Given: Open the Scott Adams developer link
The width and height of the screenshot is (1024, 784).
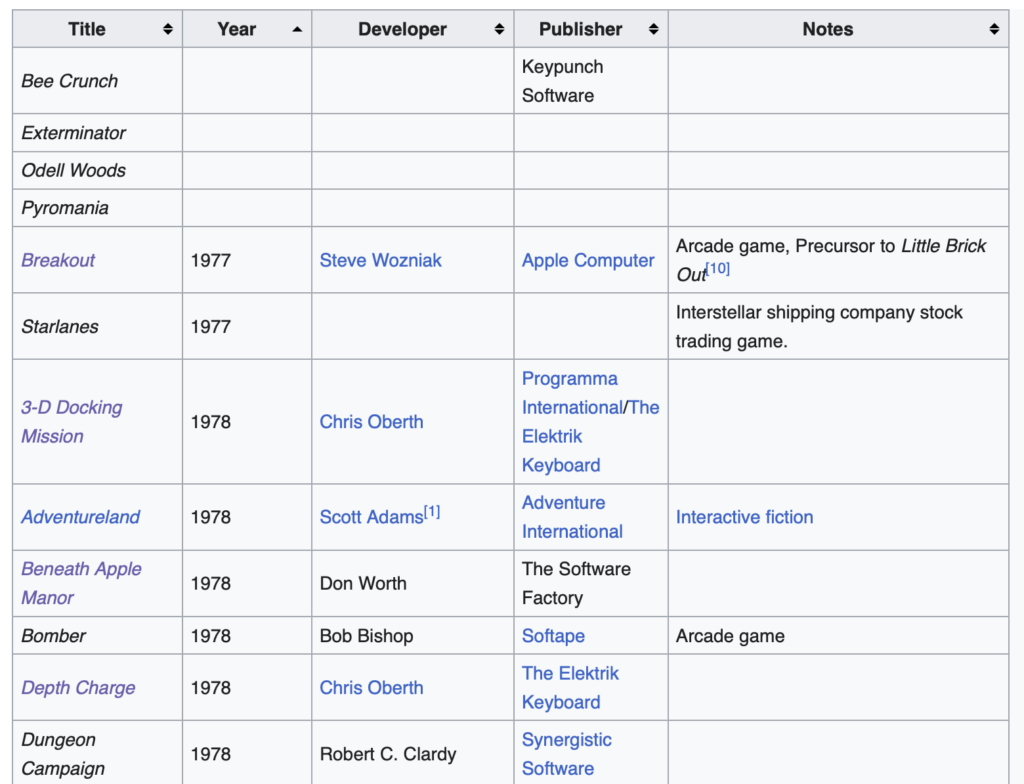Looking at the screenshot, I should 372,517.
